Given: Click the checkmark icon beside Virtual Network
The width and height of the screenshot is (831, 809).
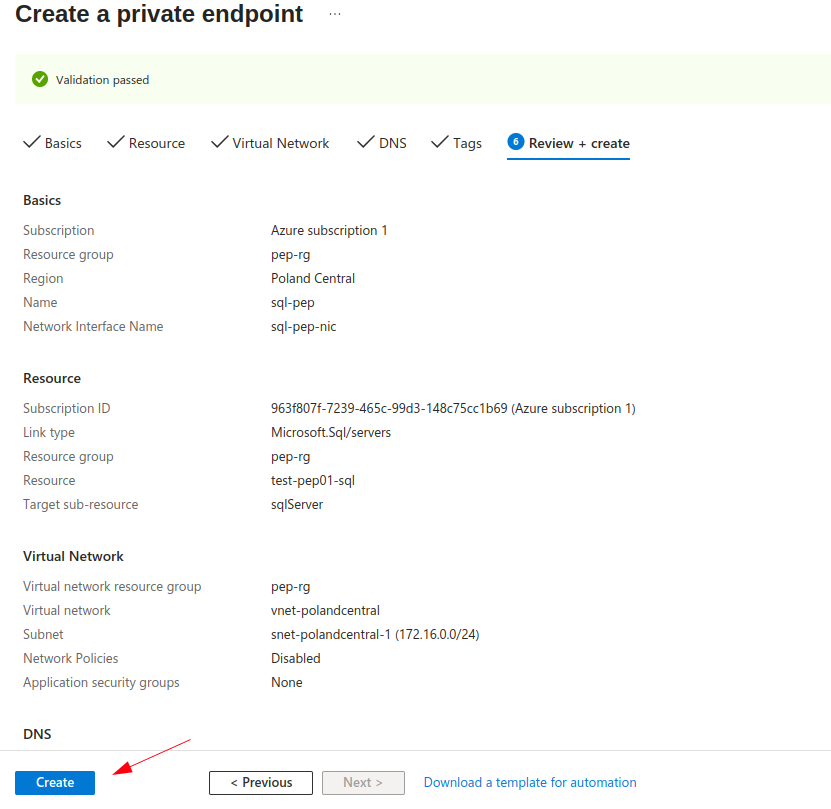Looking at the screenshot, I should (x=219, y=142).
